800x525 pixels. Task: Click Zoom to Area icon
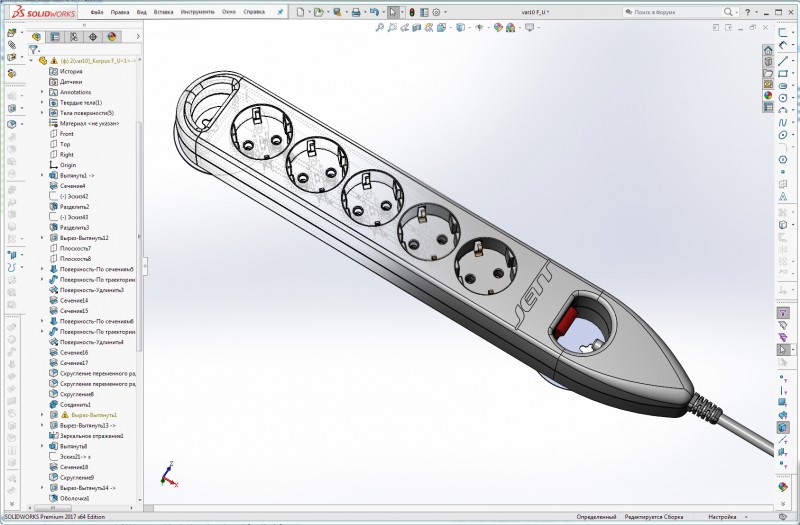(x=392, y=28)
